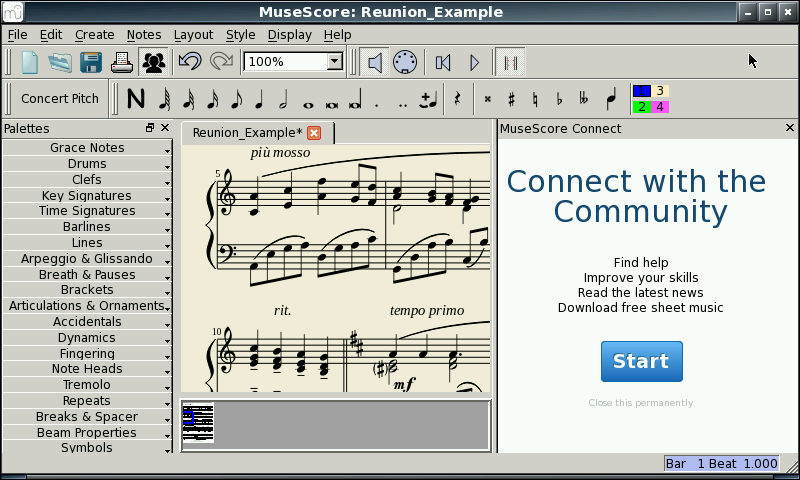Undo the last action
The width and height of the screenshot is (800, 480).
click(x=190, y=62)
